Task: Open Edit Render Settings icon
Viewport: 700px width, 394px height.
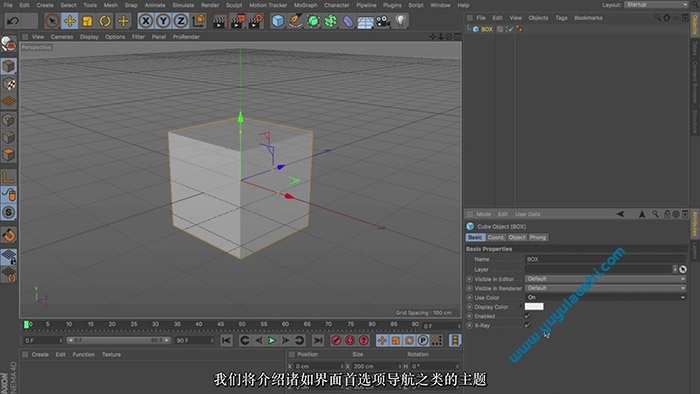Action: pyautogui.click(x=256, y=21)
